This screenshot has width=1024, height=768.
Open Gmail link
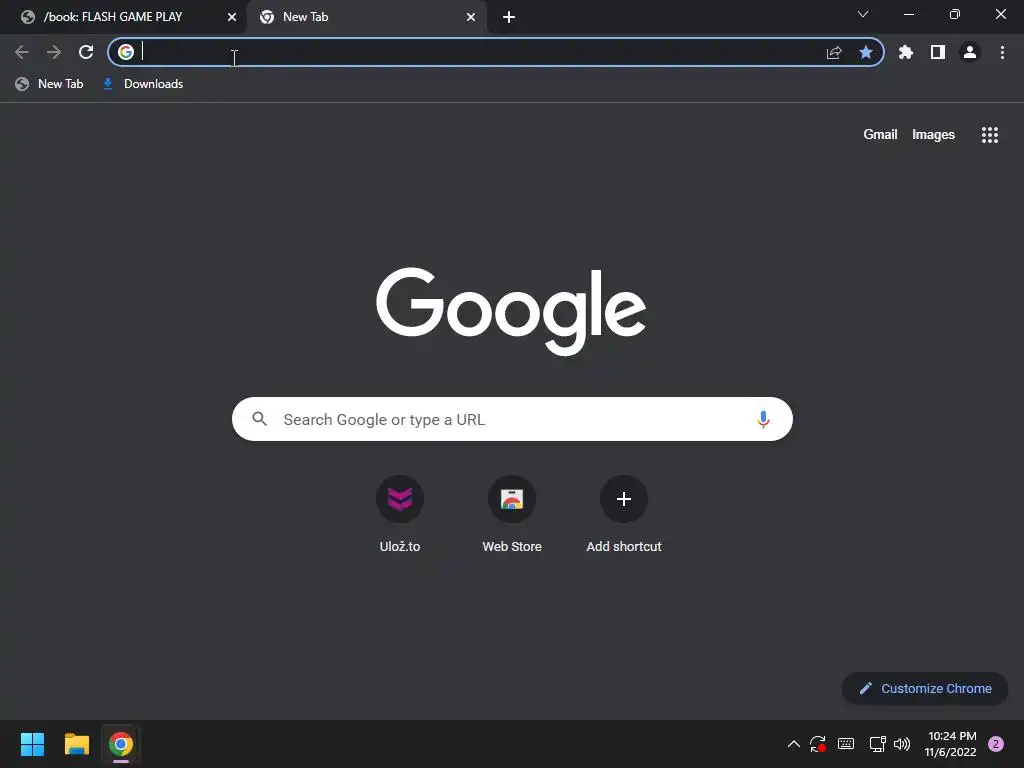pyautogui.click(x=880, y=135)
